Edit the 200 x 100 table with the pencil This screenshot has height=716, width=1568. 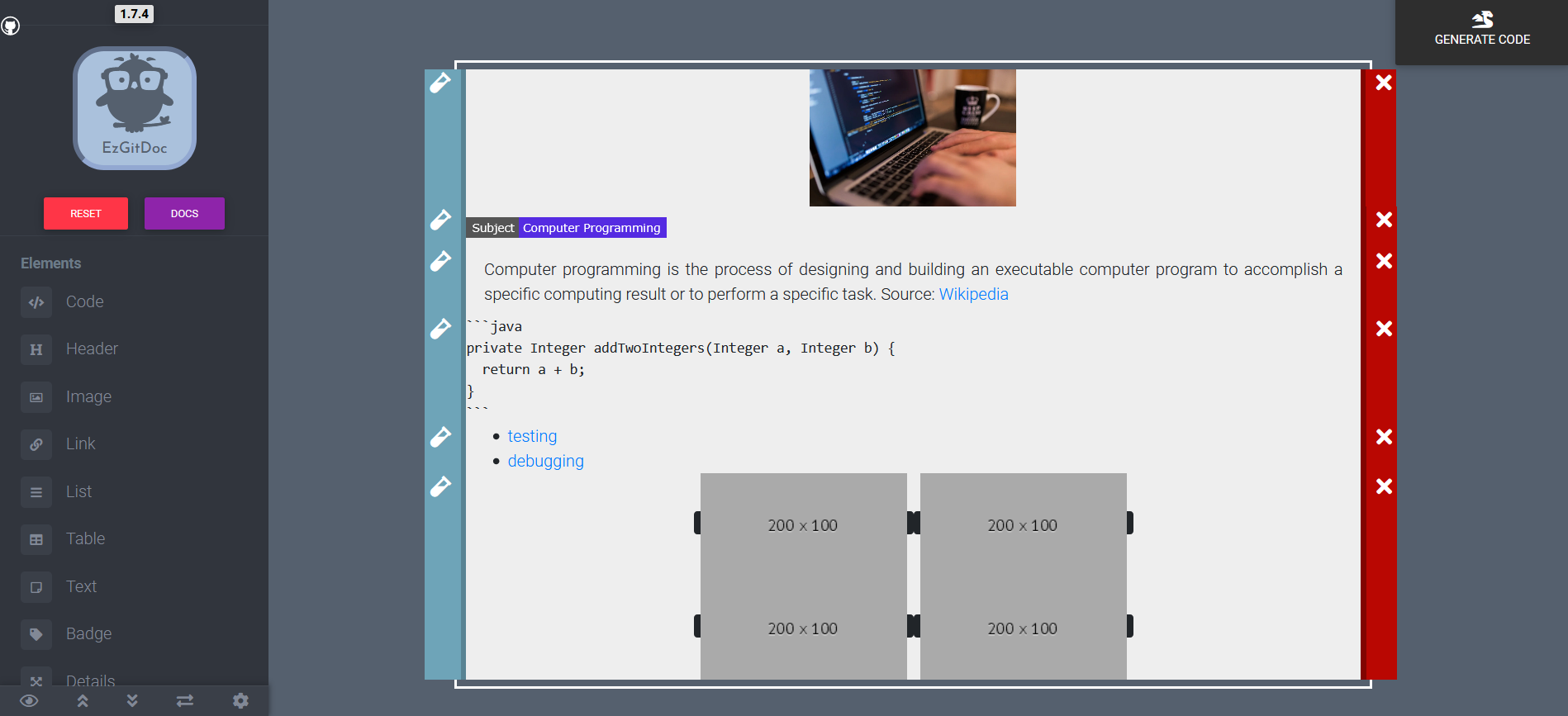click(440, 486)
